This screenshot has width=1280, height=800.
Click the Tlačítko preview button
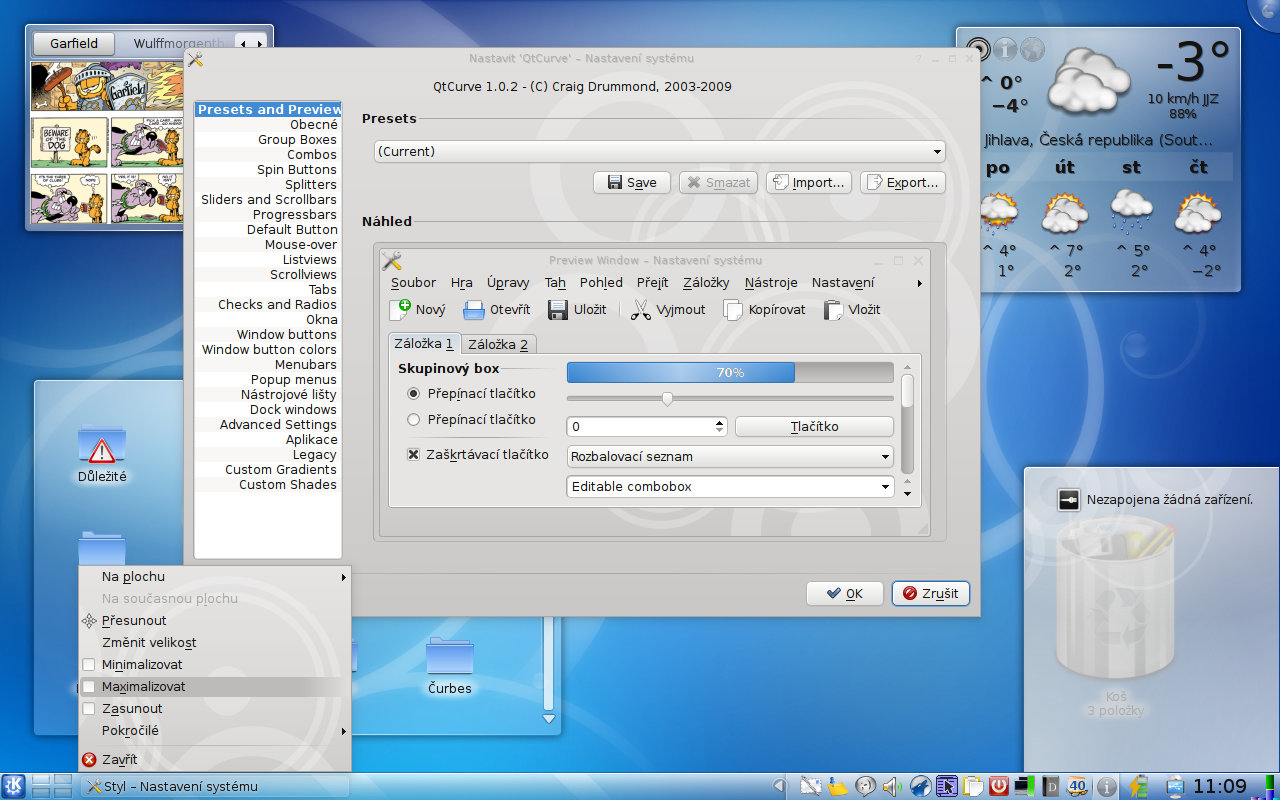pyautogui.click(x=814, y=427)
